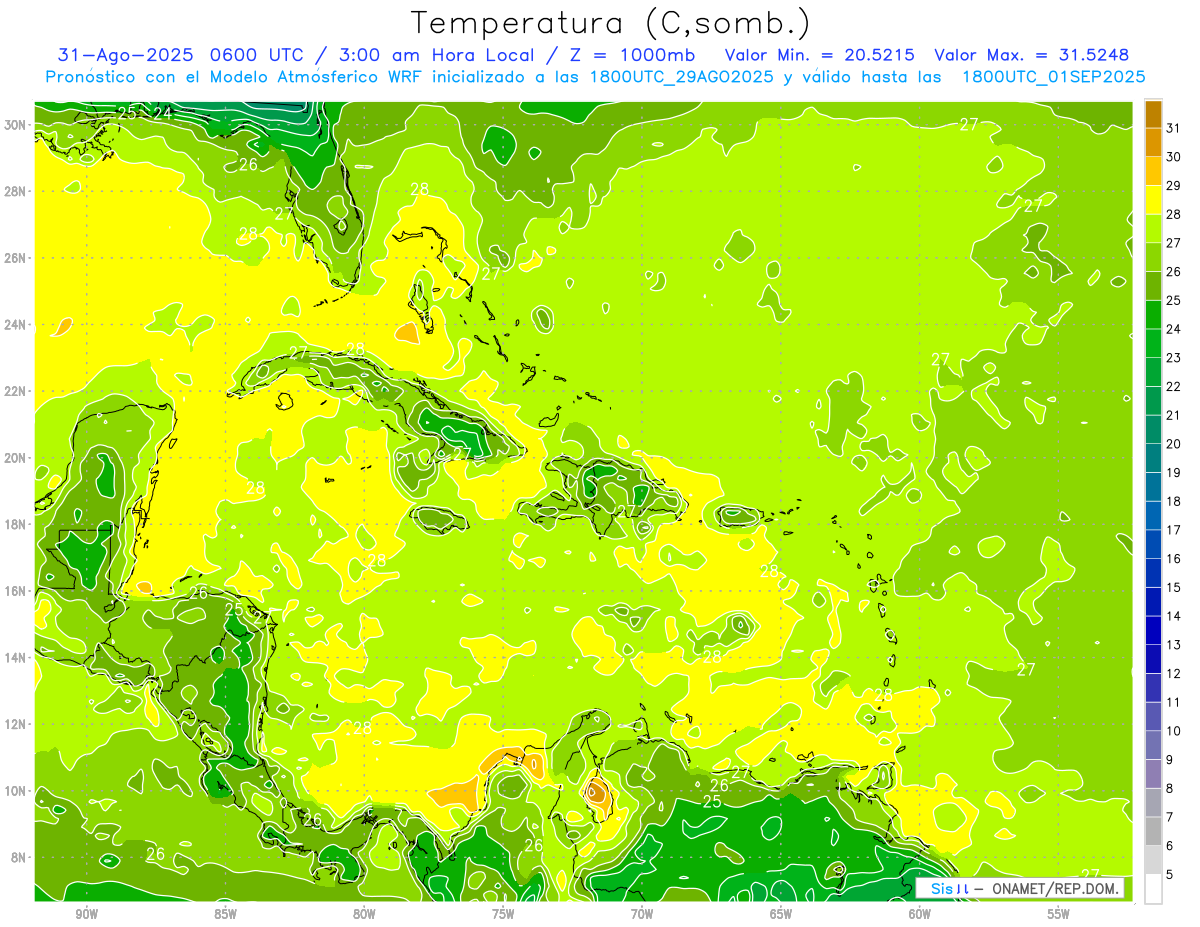Click the '1800UTC_01SEP2025' valid-until time text
1200x927 pixels.
click(x=1053, y=77)
